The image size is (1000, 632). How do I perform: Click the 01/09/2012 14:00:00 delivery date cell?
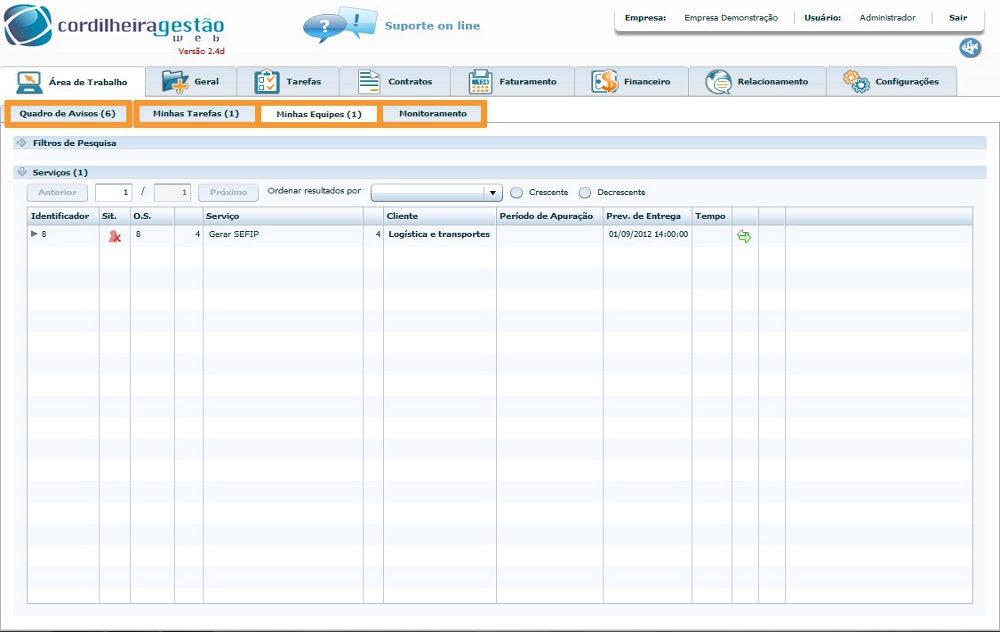click(647, 235)
